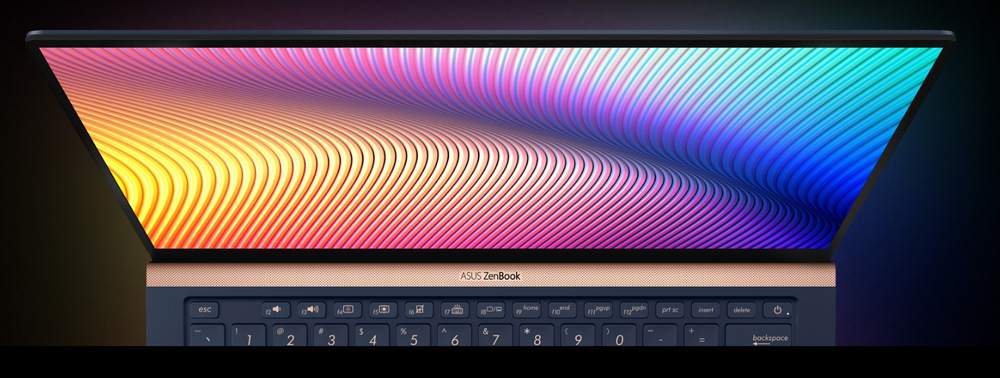Click the power button key
The height and width of the screenshot is (378, 1000).
click(x=778, y=310)
